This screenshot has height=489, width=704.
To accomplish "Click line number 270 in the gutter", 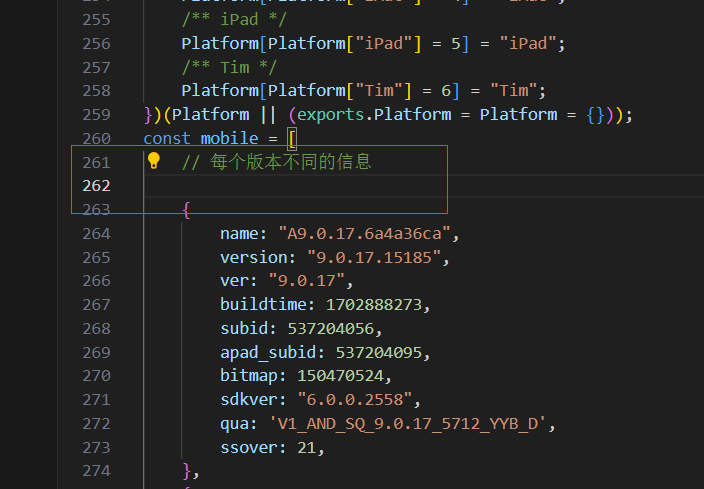I will pyautogui.click(x=96, y=376).
